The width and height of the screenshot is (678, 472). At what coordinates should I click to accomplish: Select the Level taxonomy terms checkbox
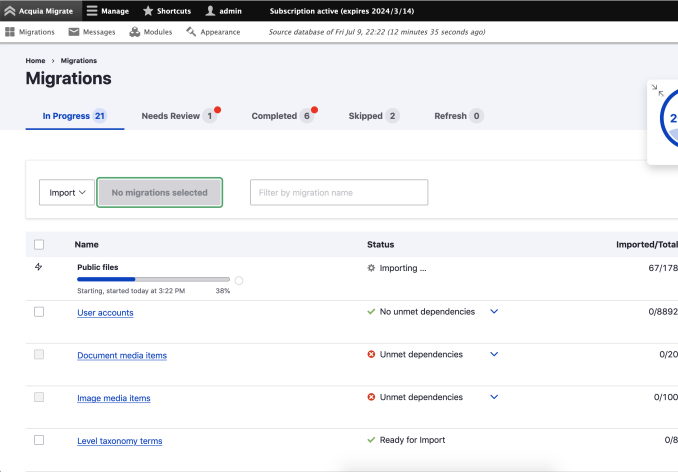click(39, 440)
